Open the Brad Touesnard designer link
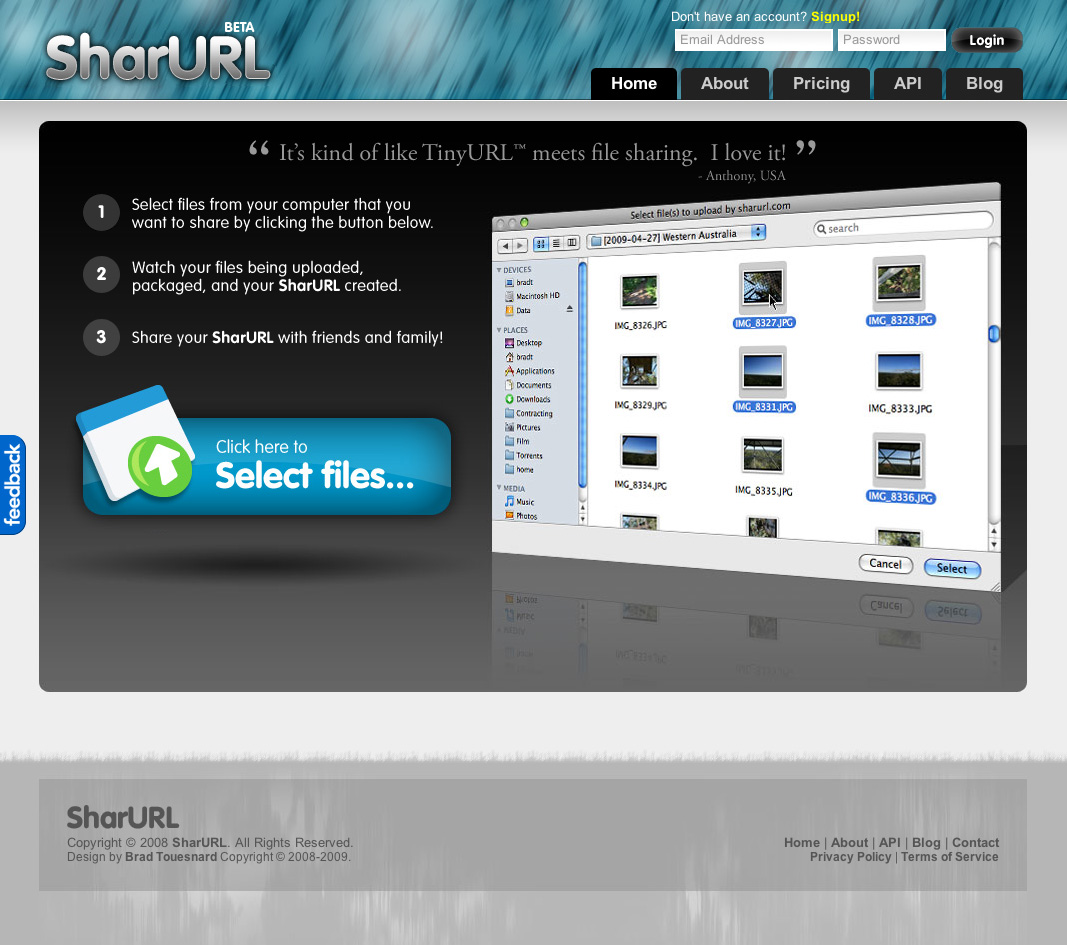Image resolution: width=1067 pixels, height=945 pixels. click(171, 857)
